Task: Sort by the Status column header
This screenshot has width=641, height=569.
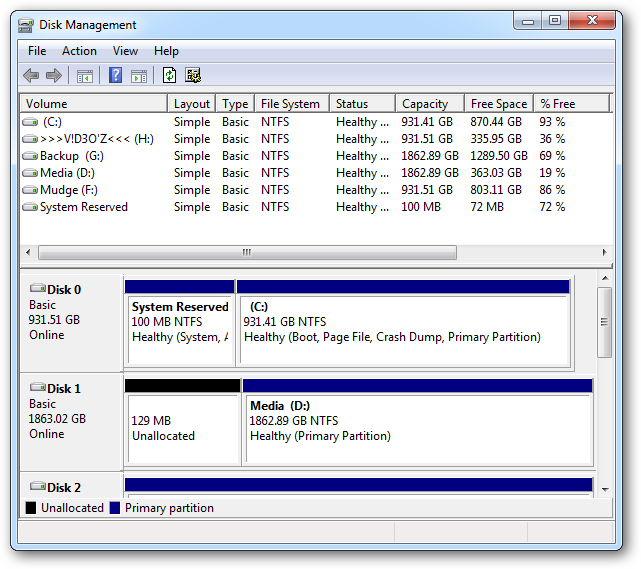Action: (x=363, y=103)
